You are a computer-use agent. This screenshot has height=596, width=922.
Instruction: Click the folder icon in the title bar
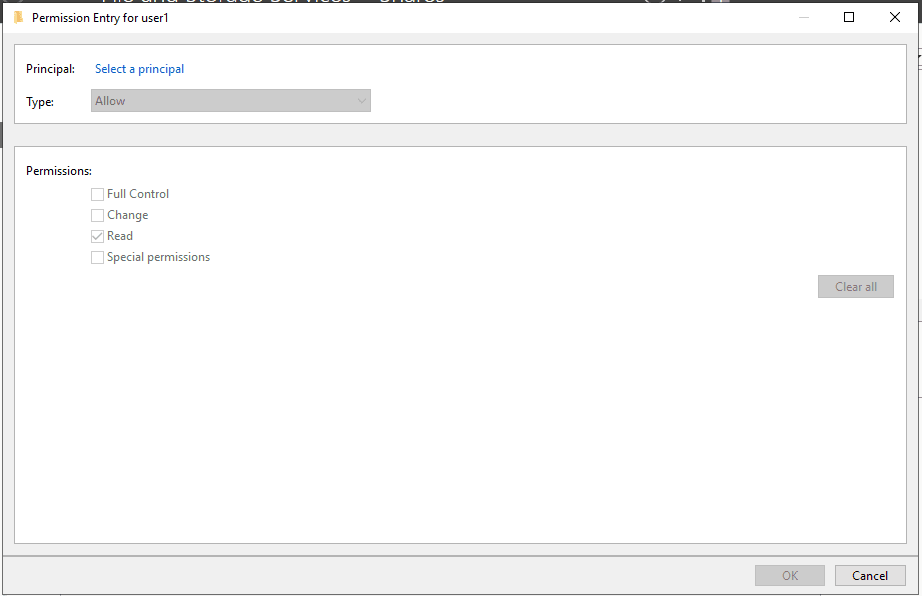[17, 17]
